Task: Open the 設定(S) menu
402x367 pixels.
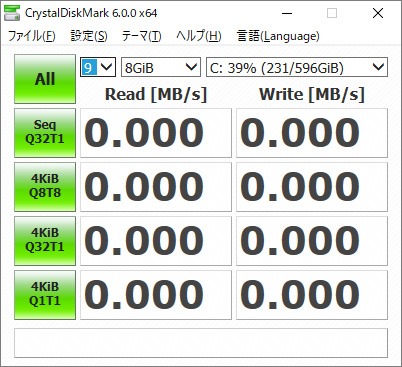Action: coord(89,36)
